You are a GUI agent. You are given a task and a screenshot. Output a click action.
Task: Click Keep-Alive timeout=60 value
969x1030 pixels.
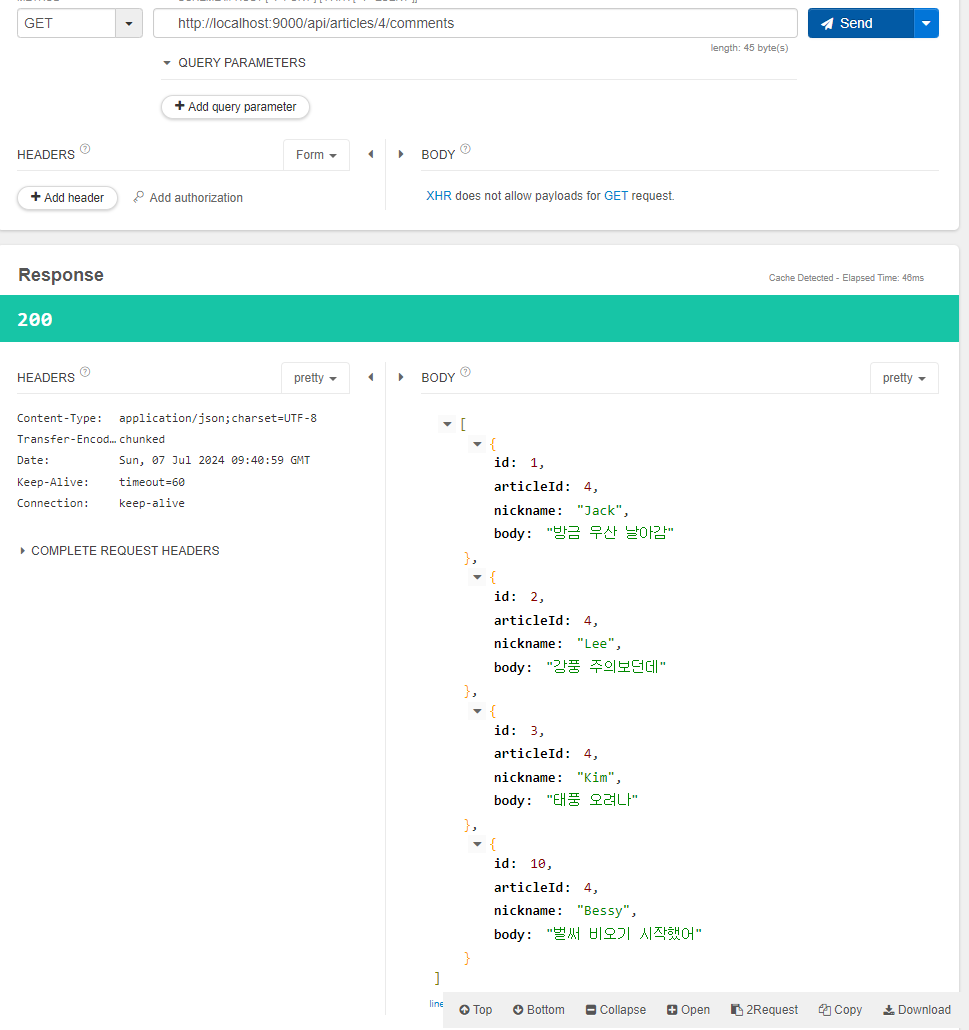coord(152,482)
